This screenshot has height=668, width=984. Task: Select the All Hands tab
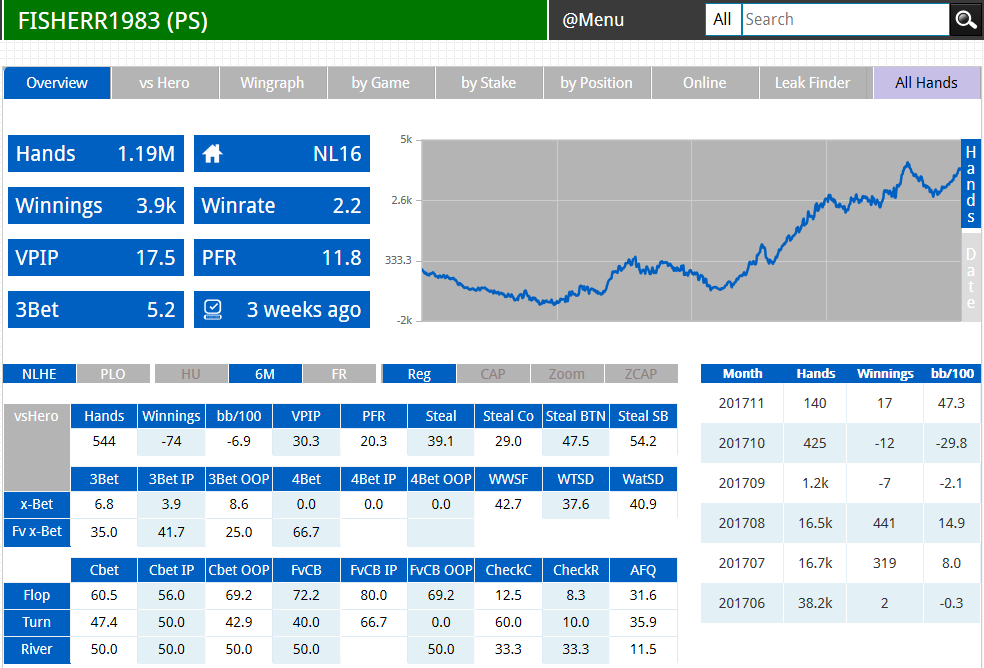pyautogui.click(x=926, y=83)
